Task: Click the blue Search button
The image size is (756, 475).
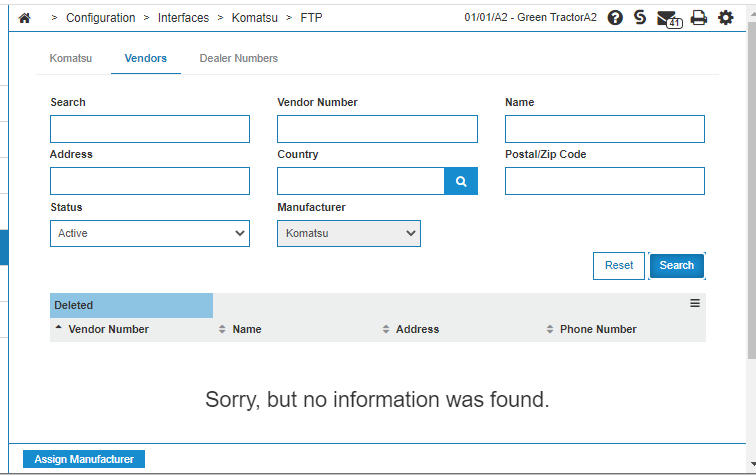Action: (677, 266)
